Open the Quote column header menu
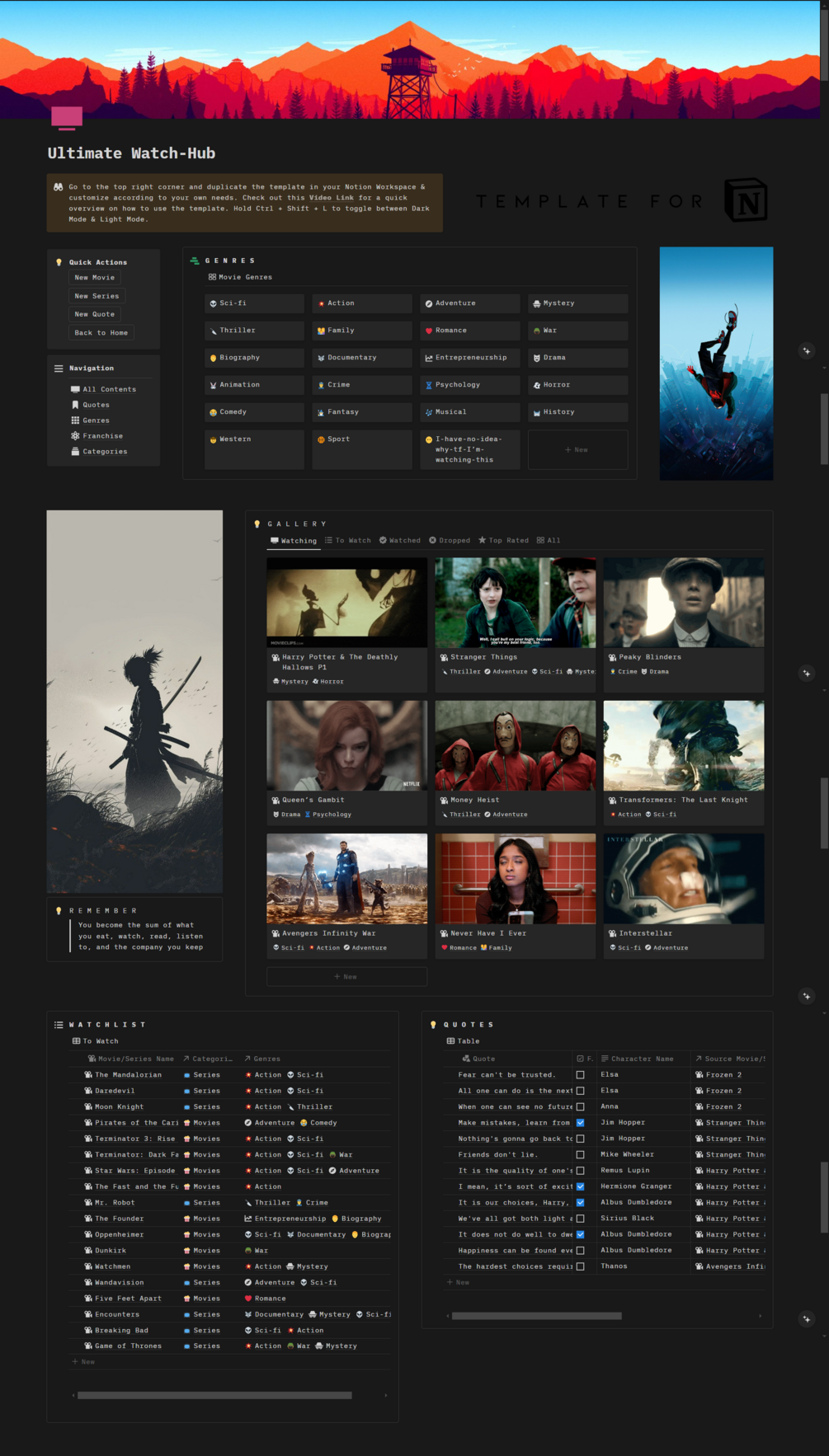The width and height of the screenshot is (829, 1456). 478,1059
